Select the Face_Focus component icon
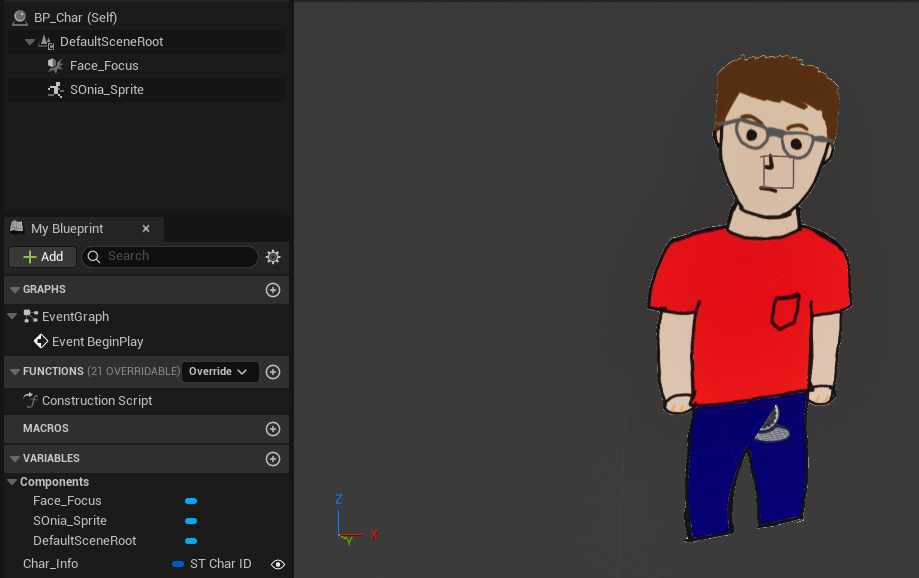 (55, 65)
